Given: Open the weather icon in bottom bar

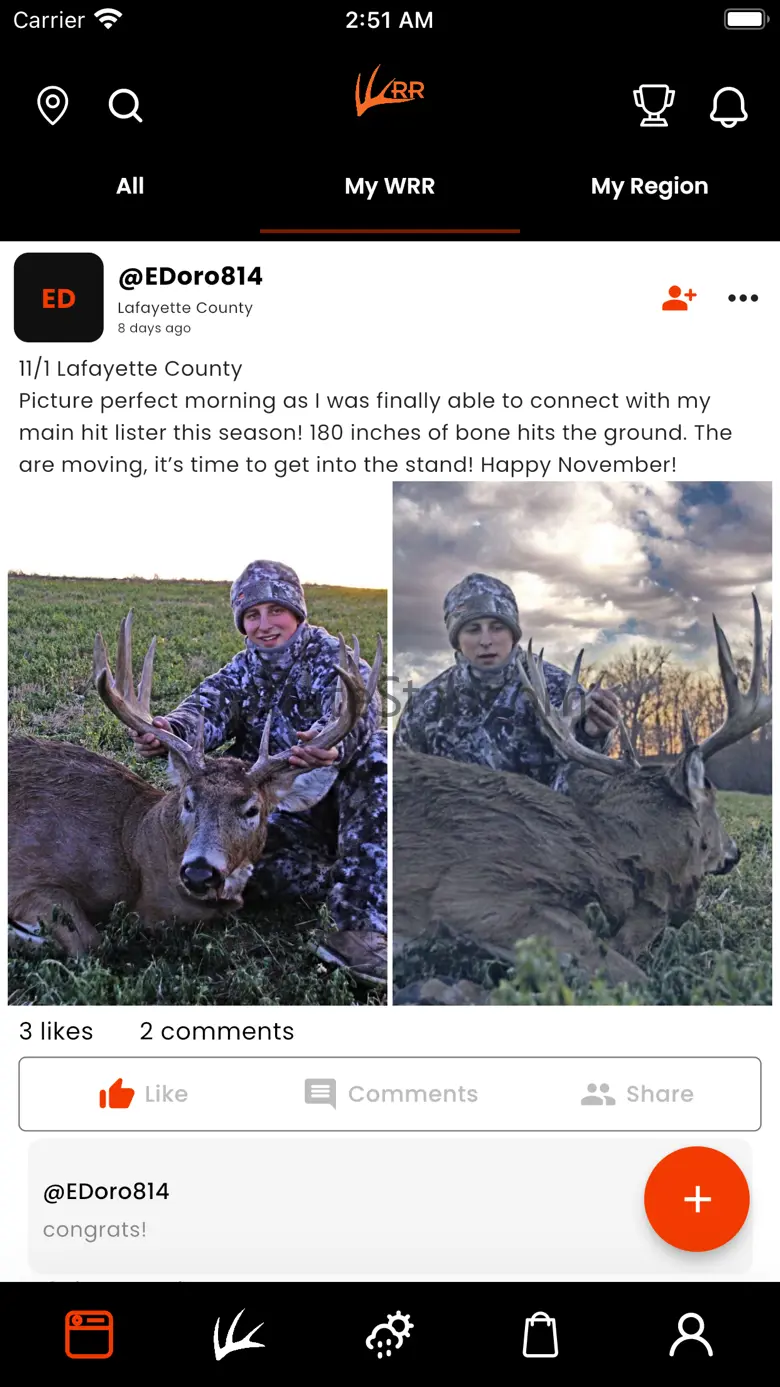Looking at the screenshot, I should [390, 1336].
